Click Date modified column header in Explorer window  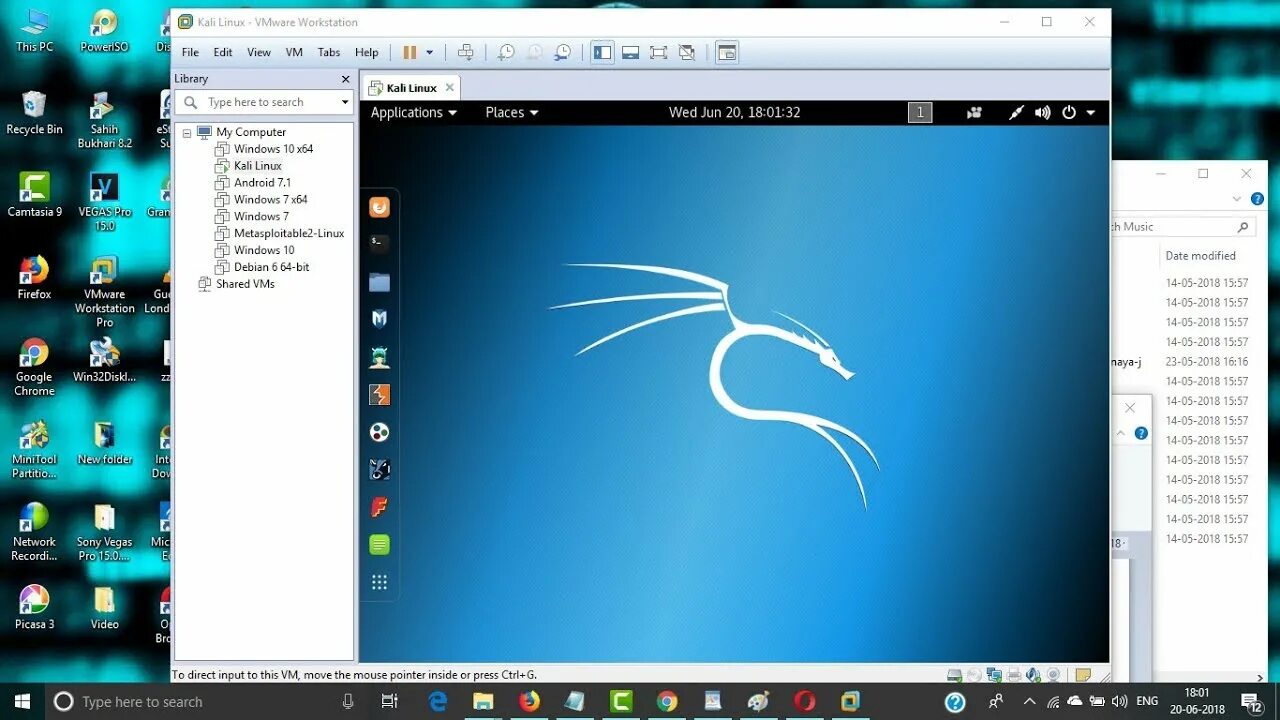coord(1200,256)
